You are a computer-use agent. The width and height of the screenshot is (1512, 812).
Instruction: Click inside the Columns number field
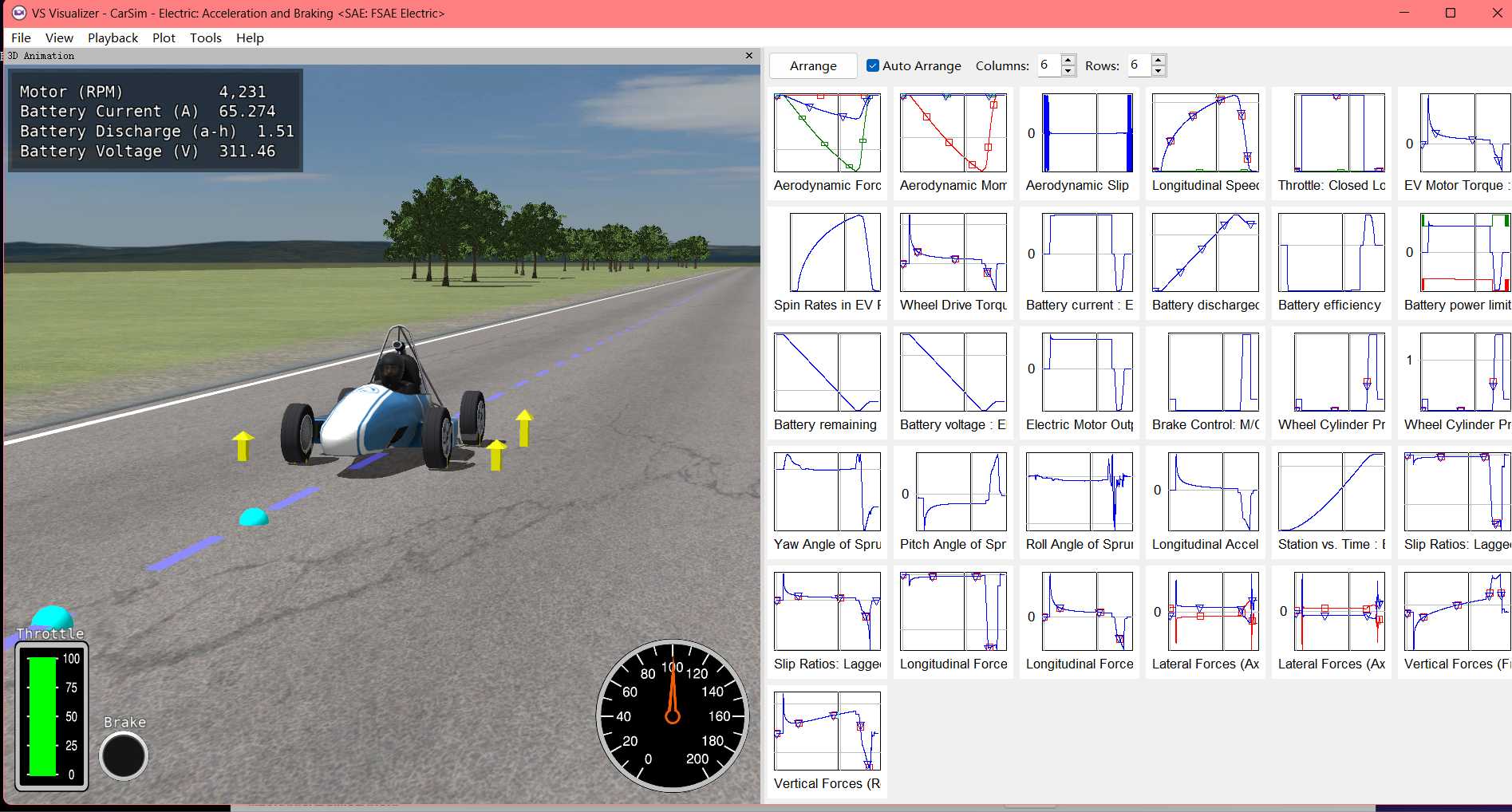point(1048,65)
